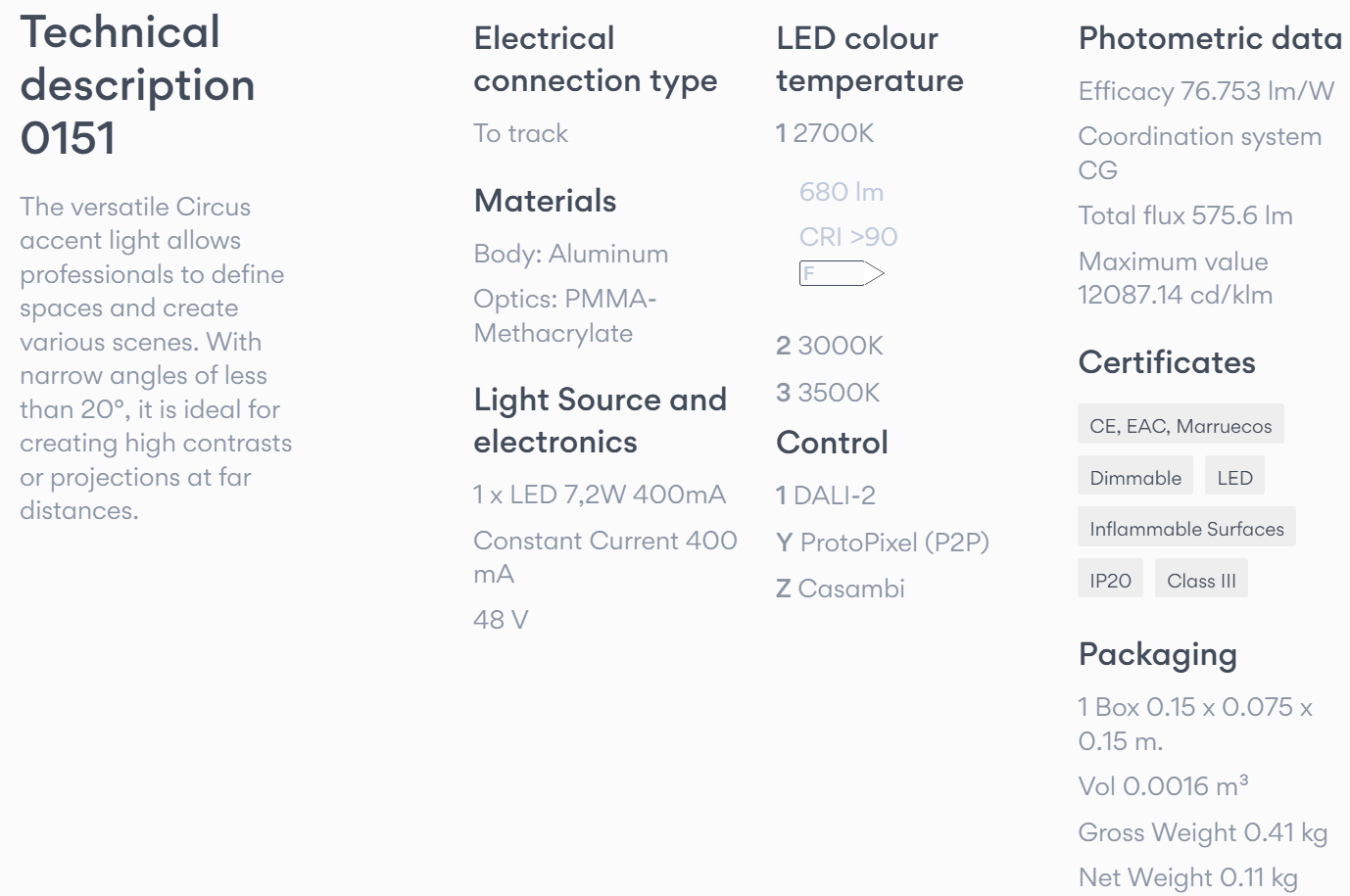Click the IP20 certificate tag
Image resolution: width=1350 pixels, height=896 pixels.
point(1110,581)
